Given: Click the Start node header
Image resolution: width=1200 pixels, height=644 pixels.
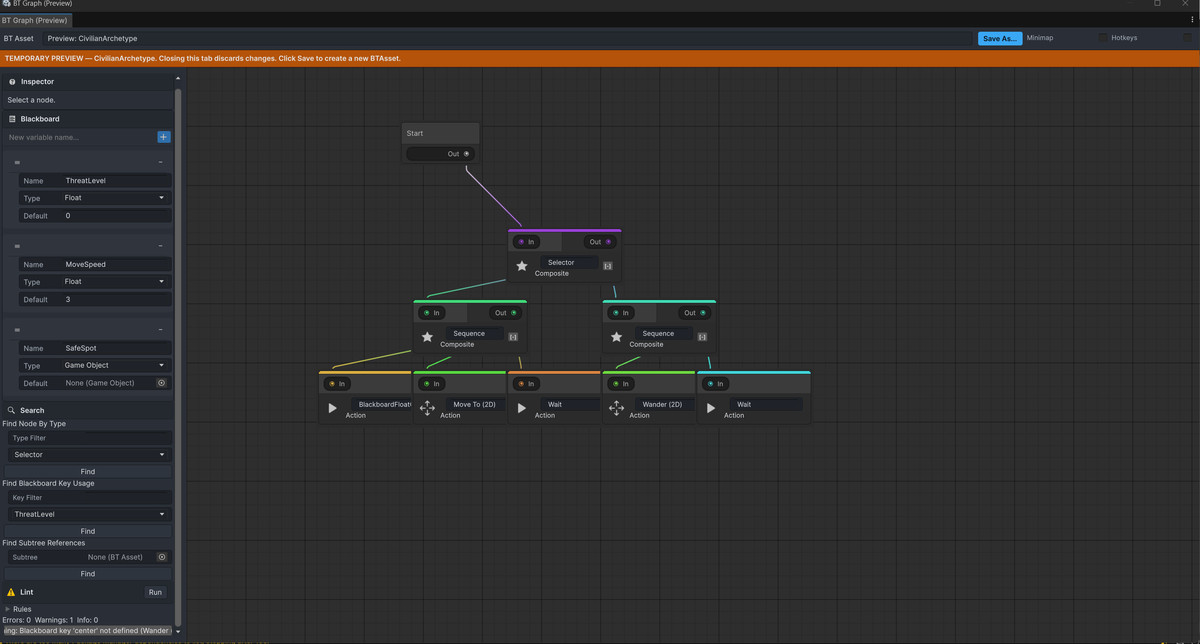Looking at the screenshot, I should [x=441, y=133].
